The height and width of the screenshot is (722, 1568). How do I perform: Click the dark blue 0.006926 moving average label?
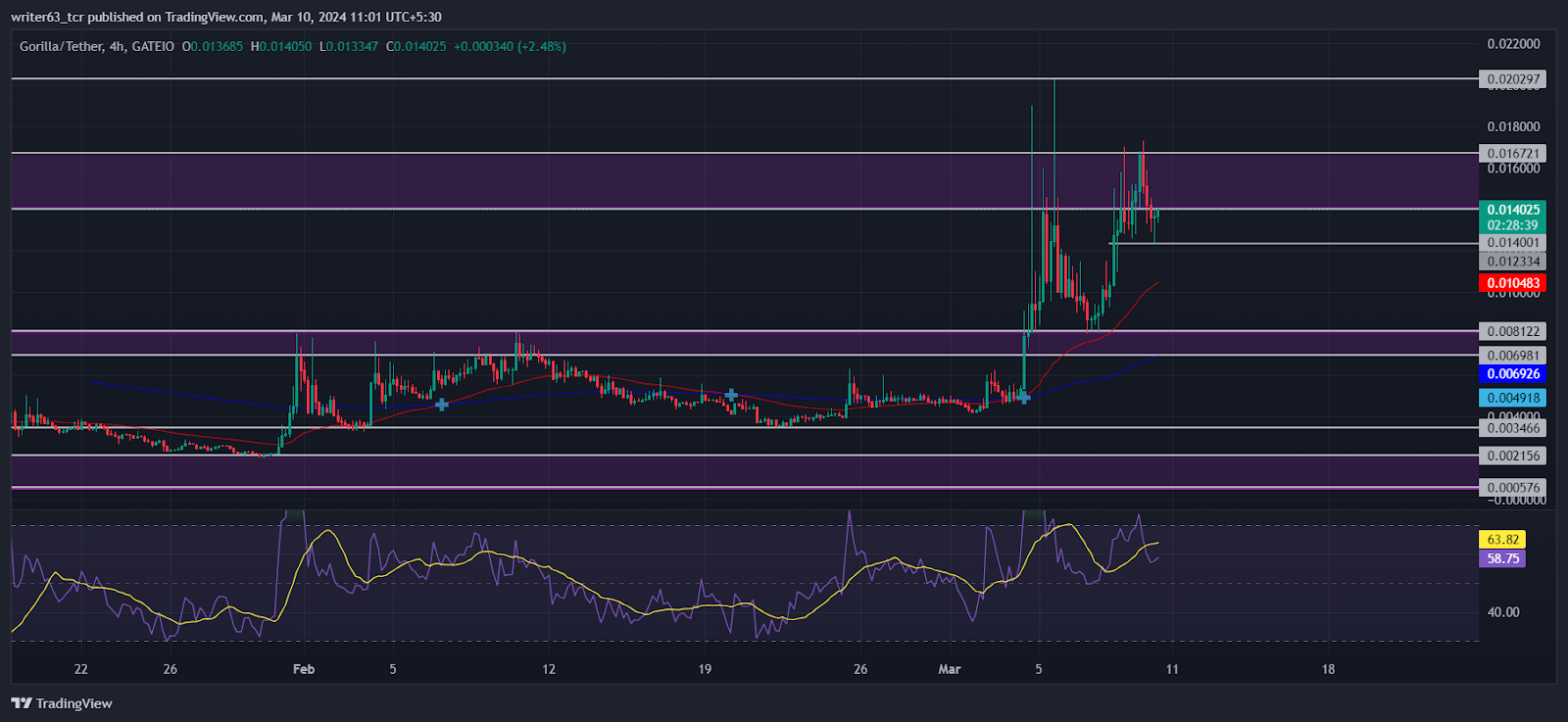[1513, 374]
